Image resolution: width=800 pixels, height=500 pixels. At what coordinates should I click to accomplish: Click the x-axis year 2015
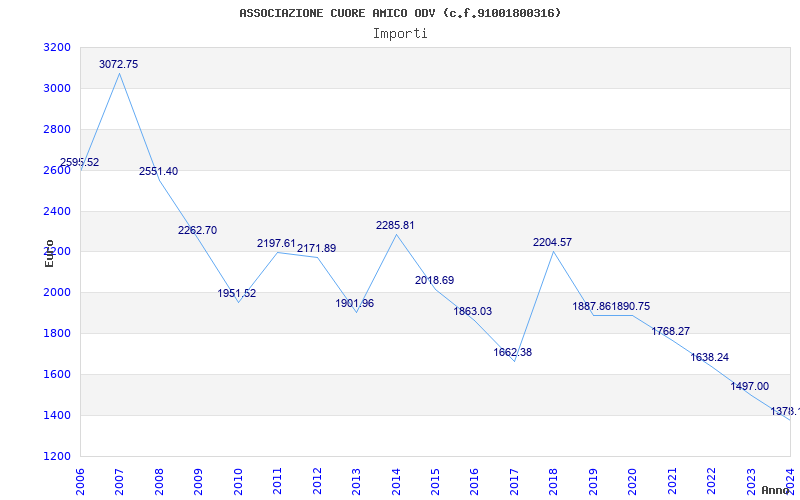pyautogui.click(x=436, y=481)
